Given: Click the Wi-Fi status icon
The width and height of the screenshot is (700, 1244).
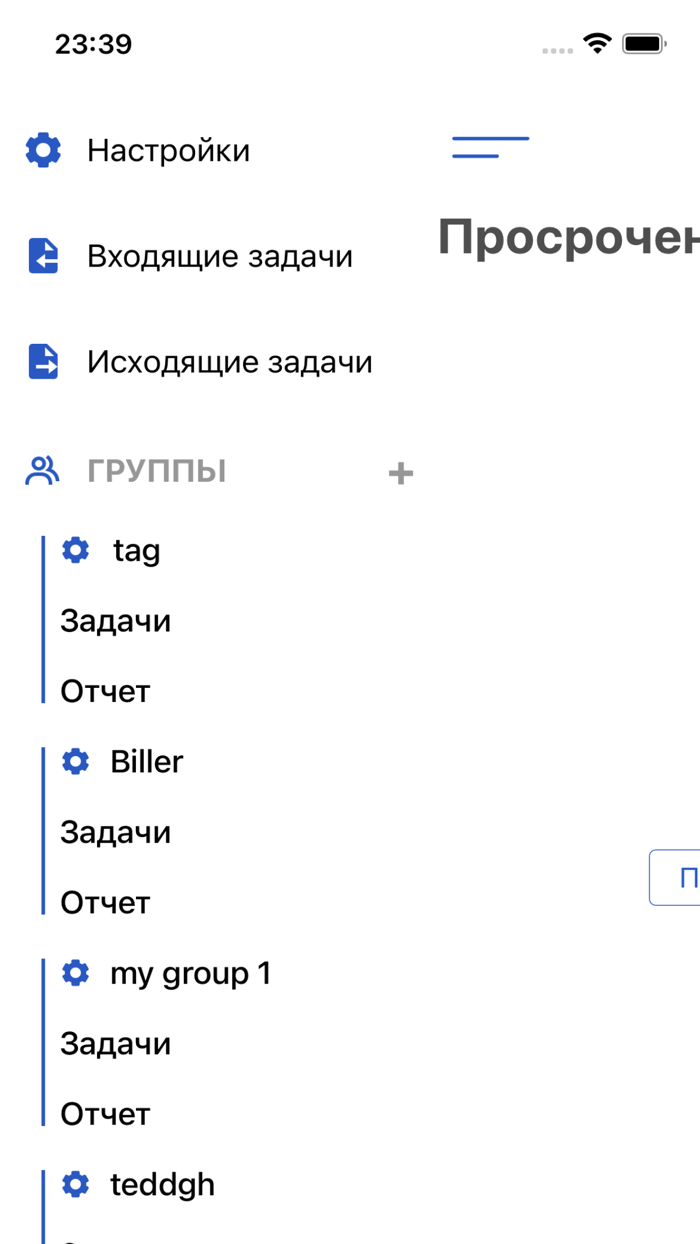Looking at the screenshot, I should 595,44.
